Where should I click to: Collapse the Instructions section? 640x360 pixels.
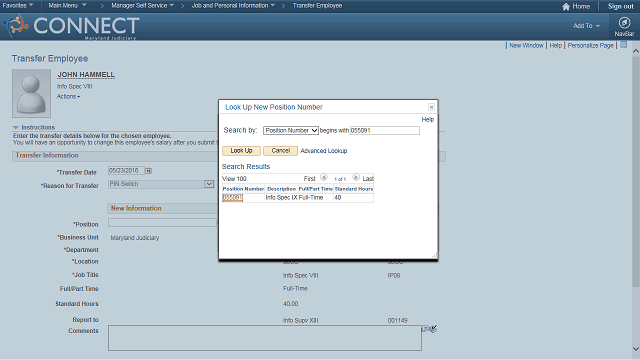[x=16, y=127]
